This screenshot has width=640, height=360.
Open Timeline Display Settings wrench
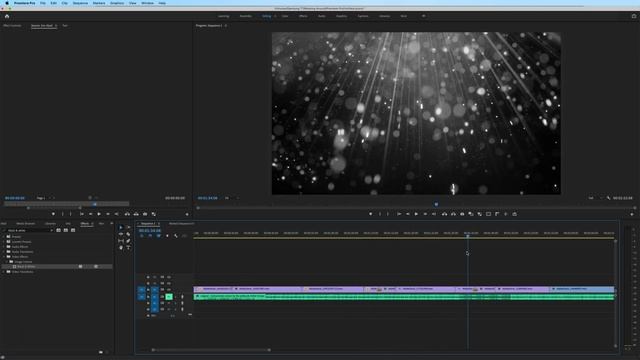[x=176, y=236]
